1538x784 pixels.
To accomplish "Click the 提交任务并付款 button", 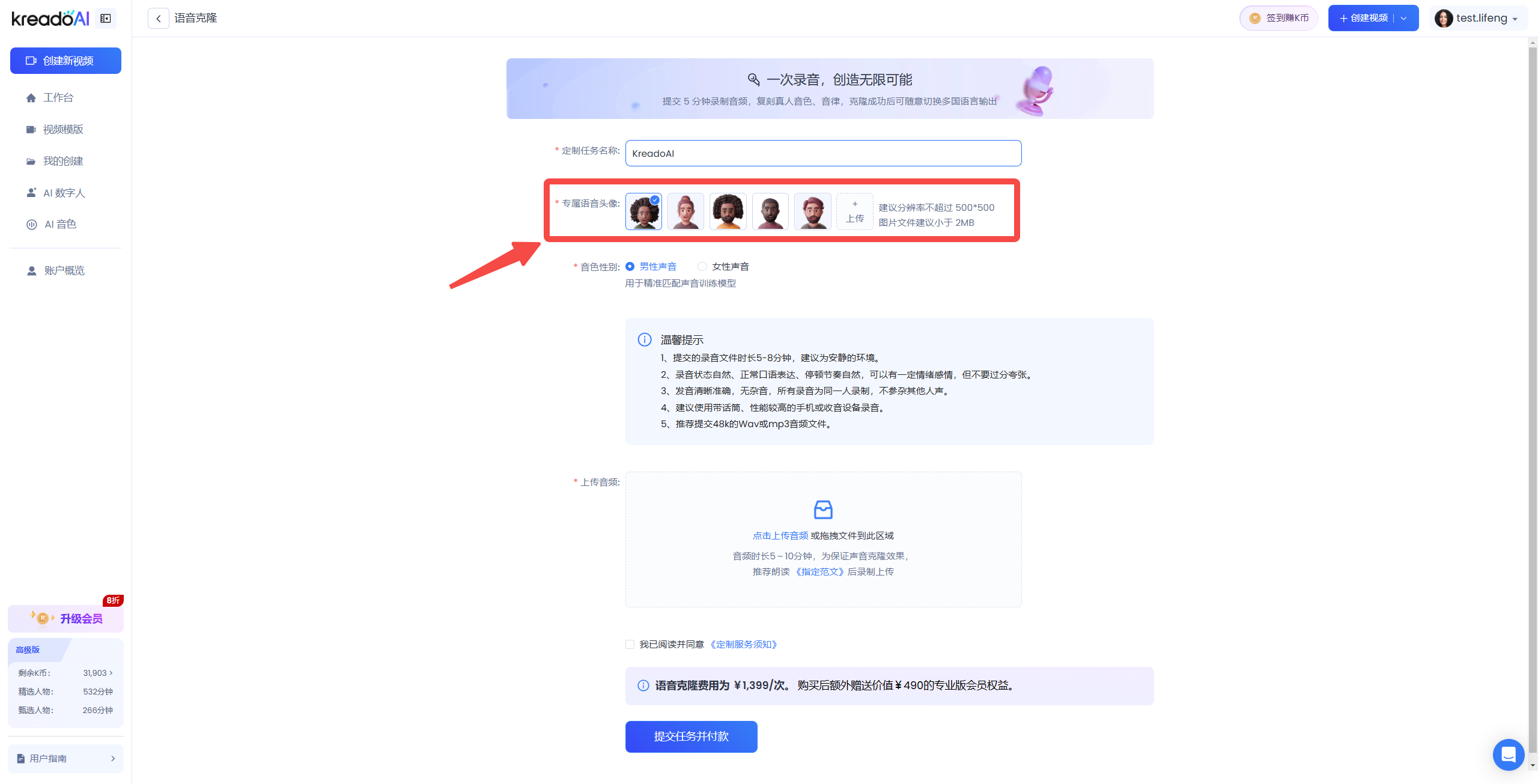I will click(x=691, y=737).
